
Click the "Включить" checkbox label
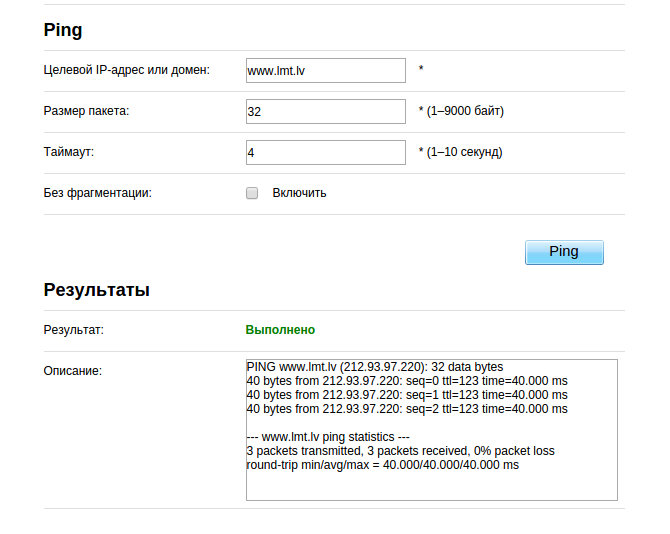(299, 193)
